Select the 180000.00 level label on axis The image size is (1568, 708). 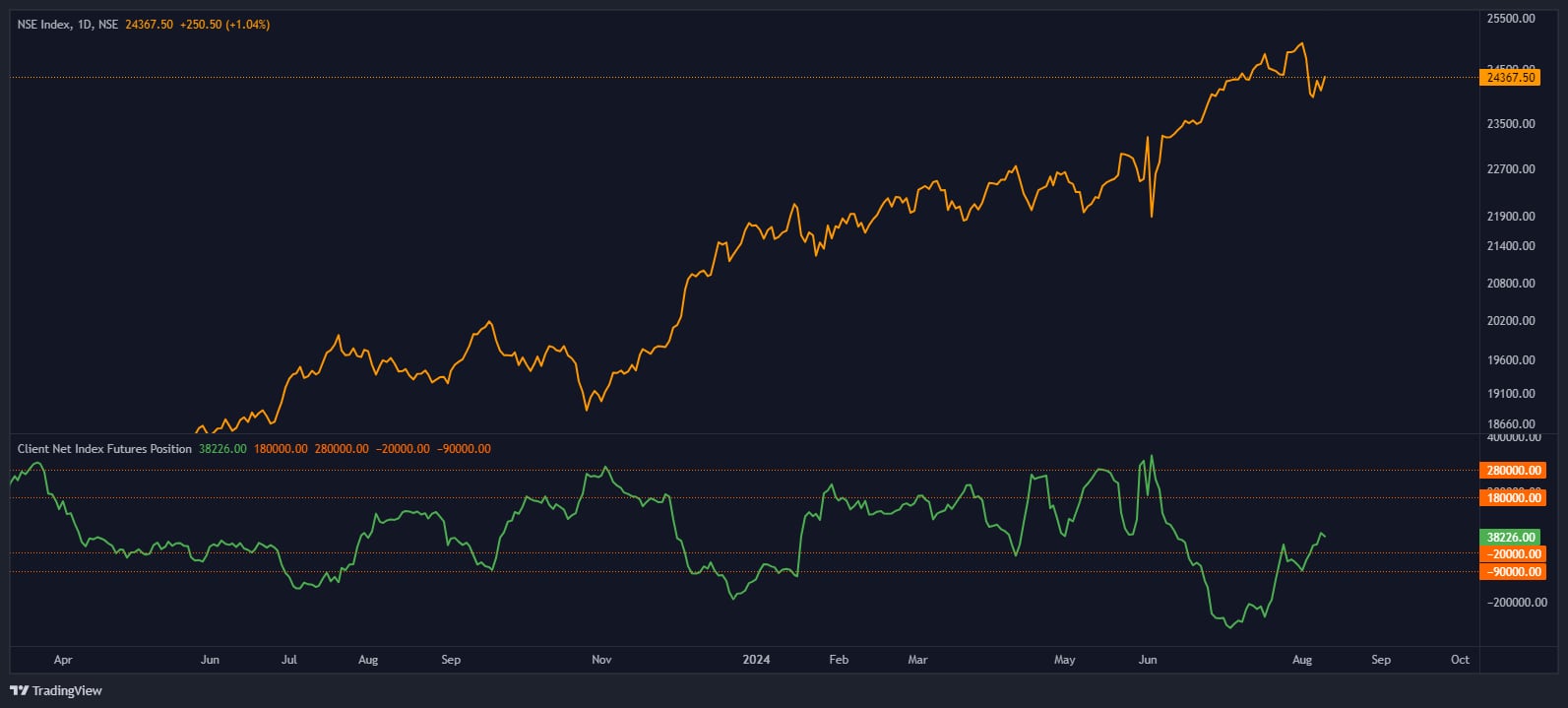click(x=1513, y=498)
